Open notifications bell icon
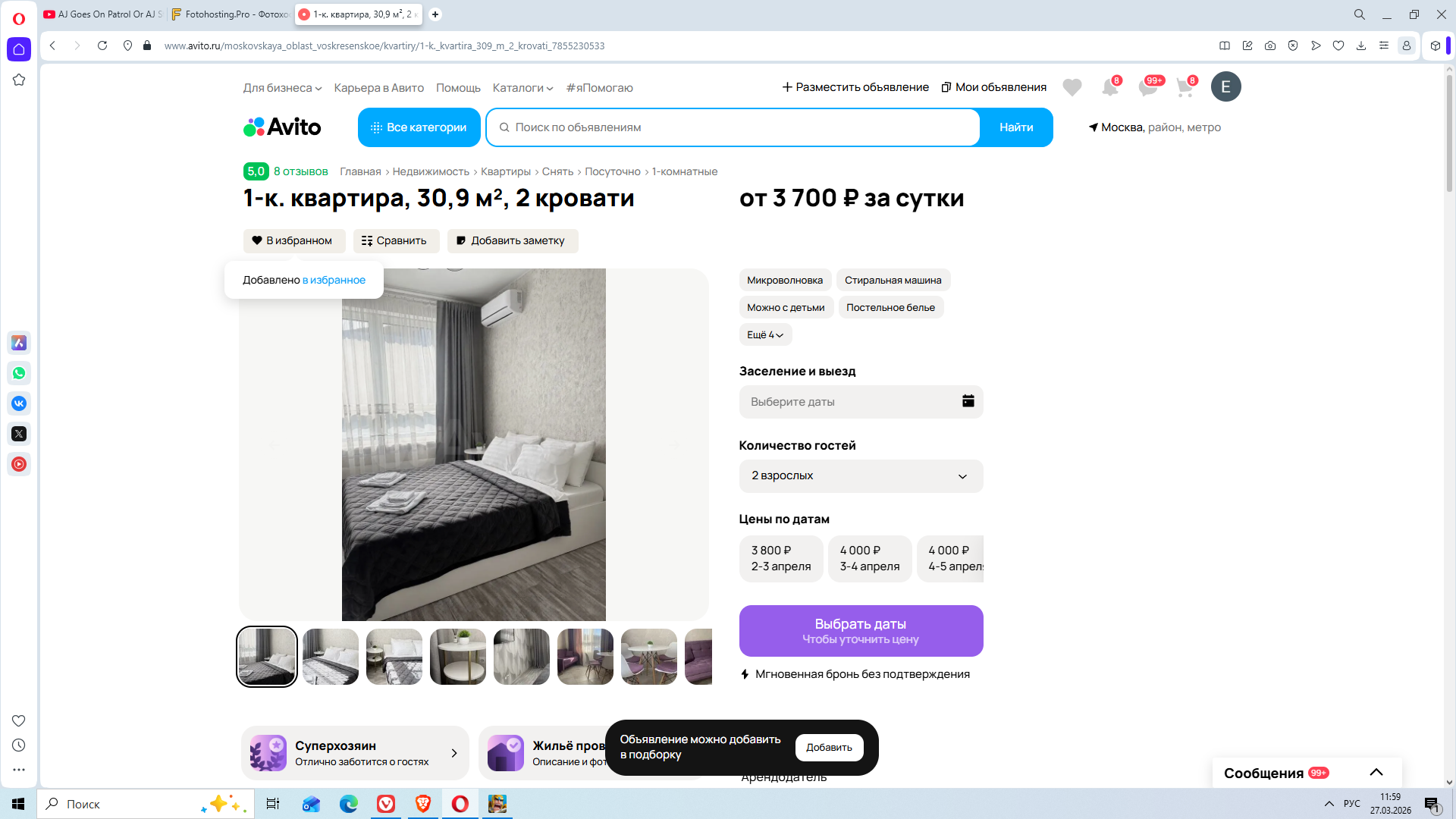Screen dimensions: 1456x819 [1109, 87]
